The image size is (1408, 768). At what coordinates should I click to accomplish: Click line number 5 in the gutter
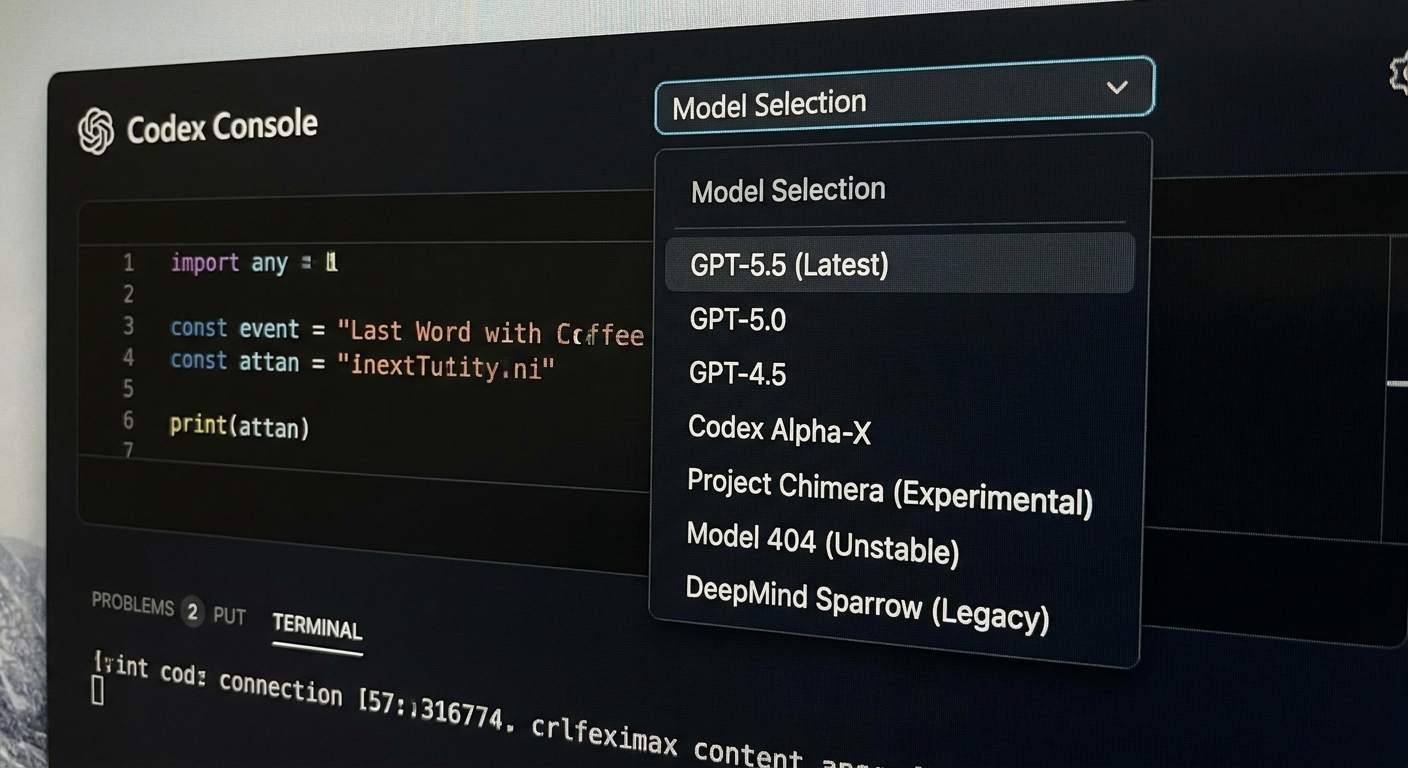128,388
